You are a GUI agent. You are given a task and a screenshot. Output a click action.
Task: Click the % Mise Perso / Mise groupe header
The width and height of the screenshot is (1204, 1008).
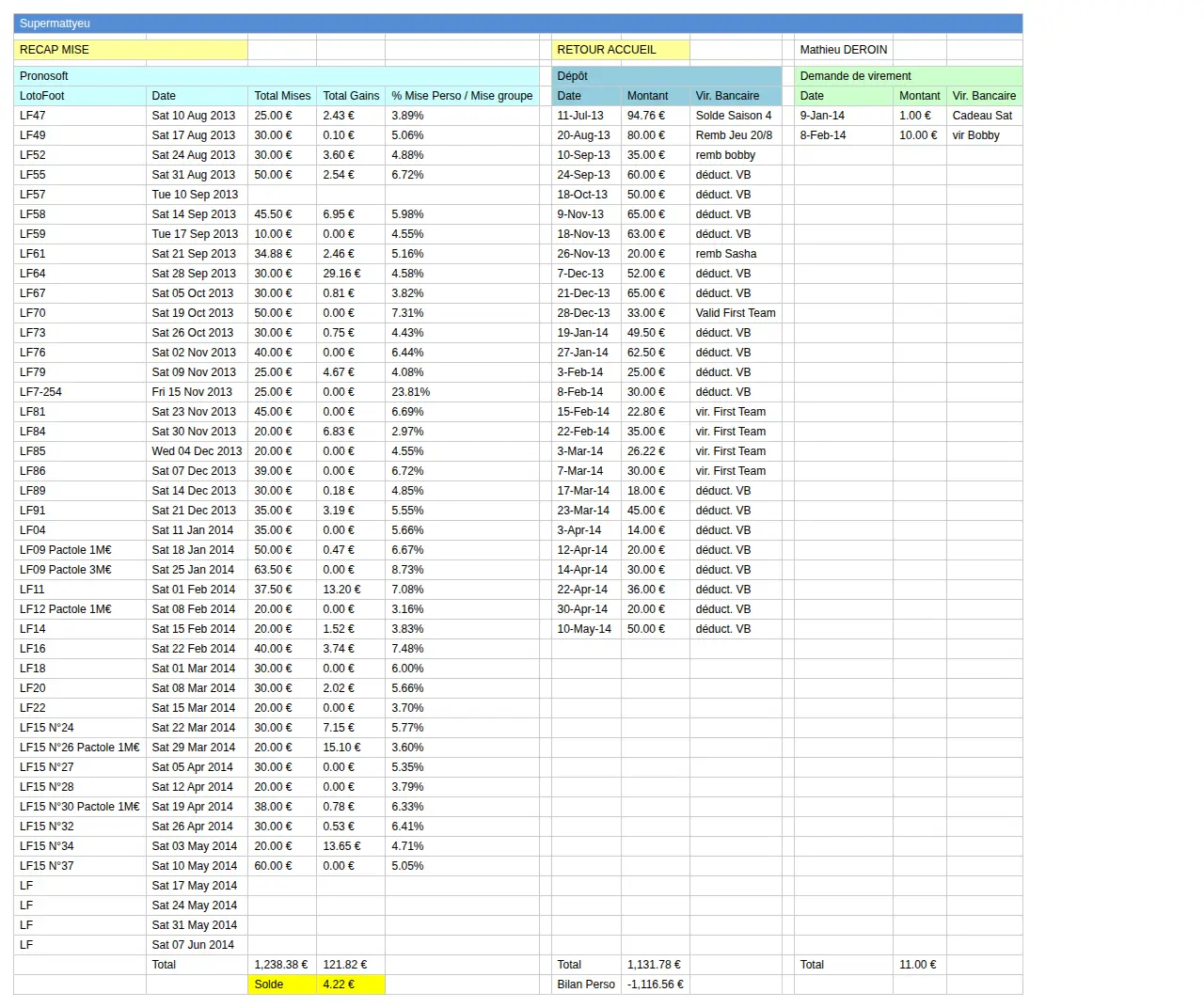click(462, 96)
